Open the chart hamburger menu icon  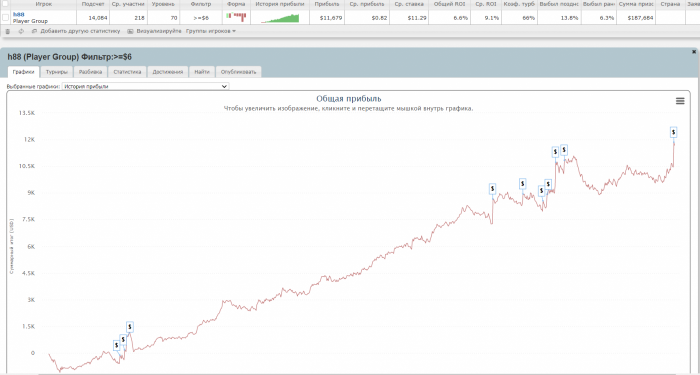[680, 101]
